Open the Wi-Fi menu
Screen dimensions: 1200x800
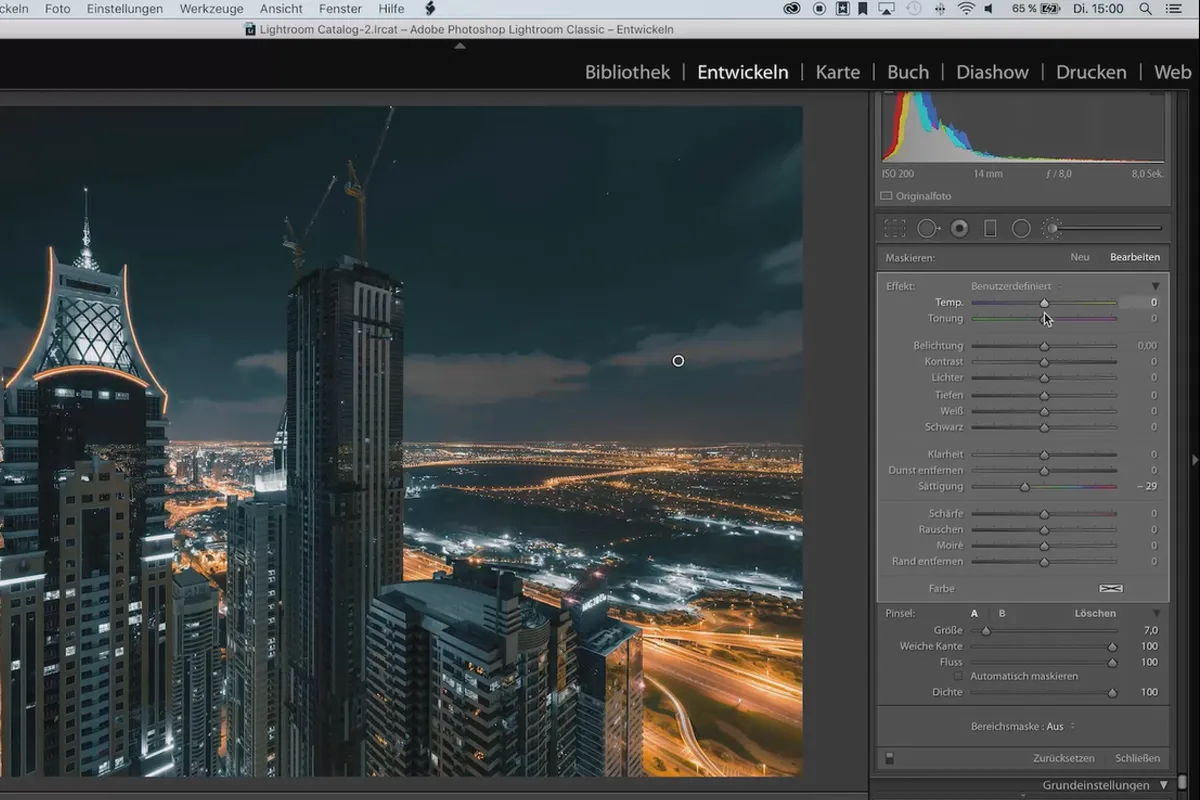966,9
